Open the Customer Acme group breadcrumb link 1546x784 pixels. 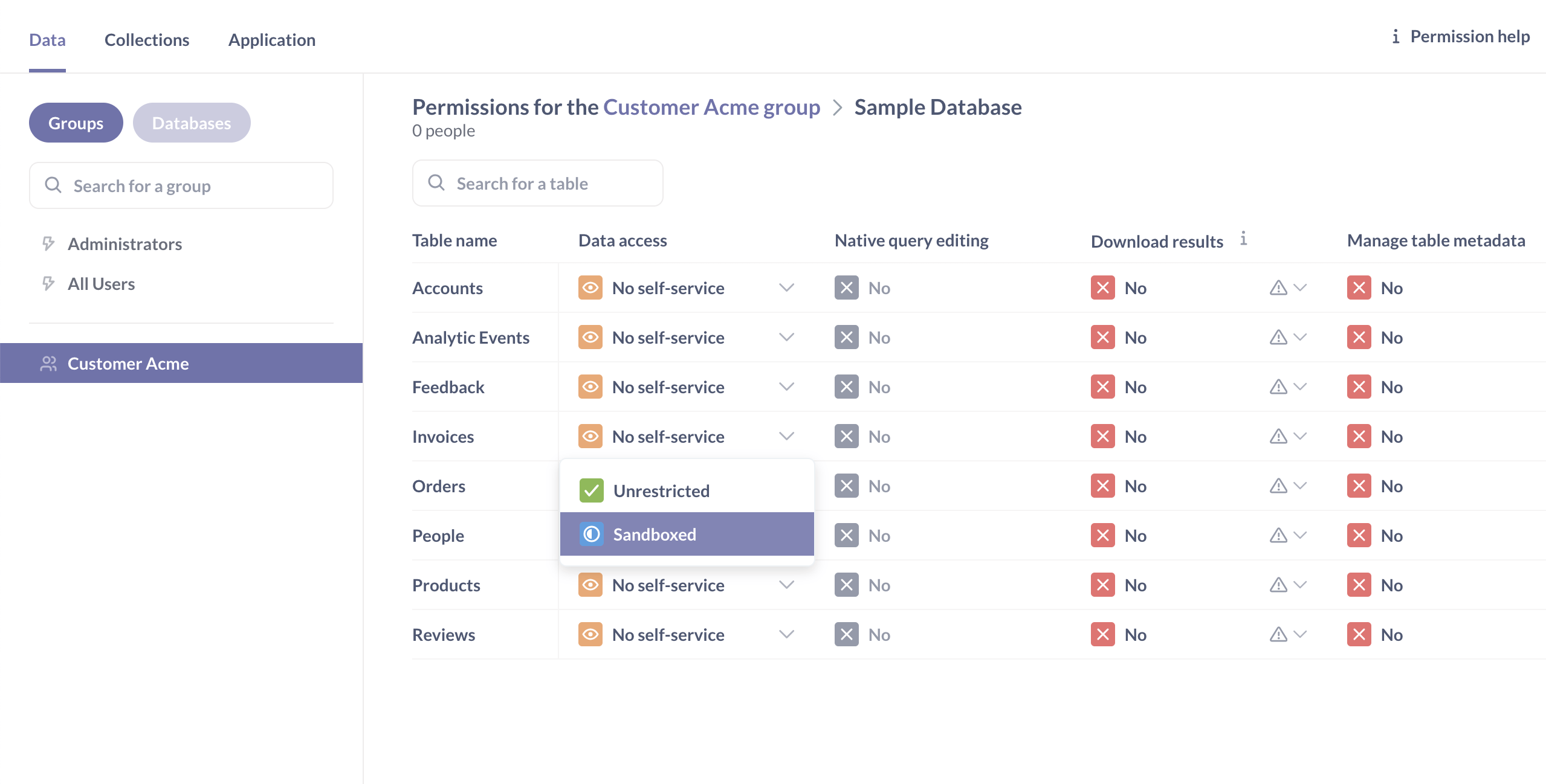pyautogui.click(x=711, y=108)
